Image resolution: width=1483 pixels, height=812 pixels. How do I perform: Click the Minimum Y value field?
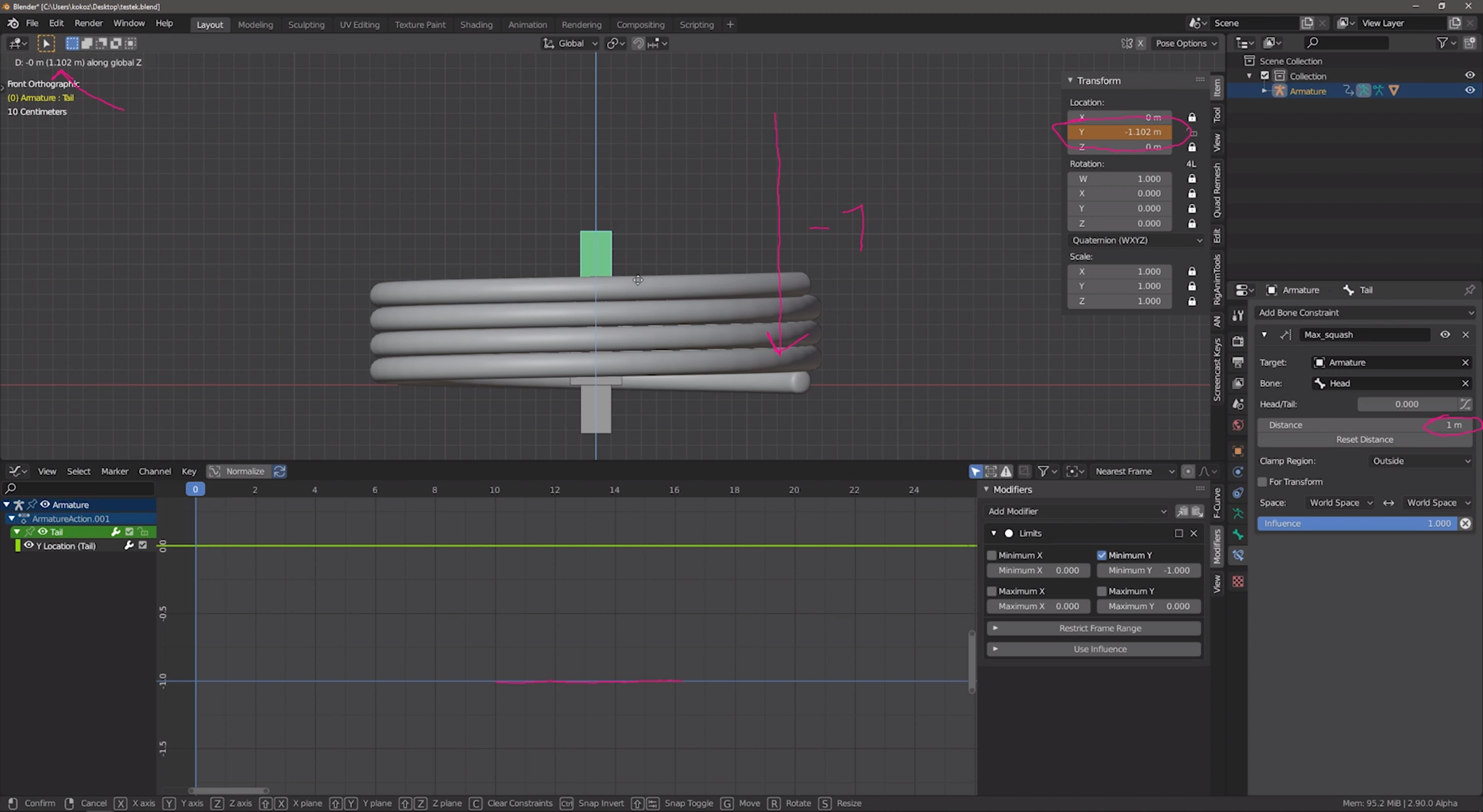click(x=1149, y=570)
